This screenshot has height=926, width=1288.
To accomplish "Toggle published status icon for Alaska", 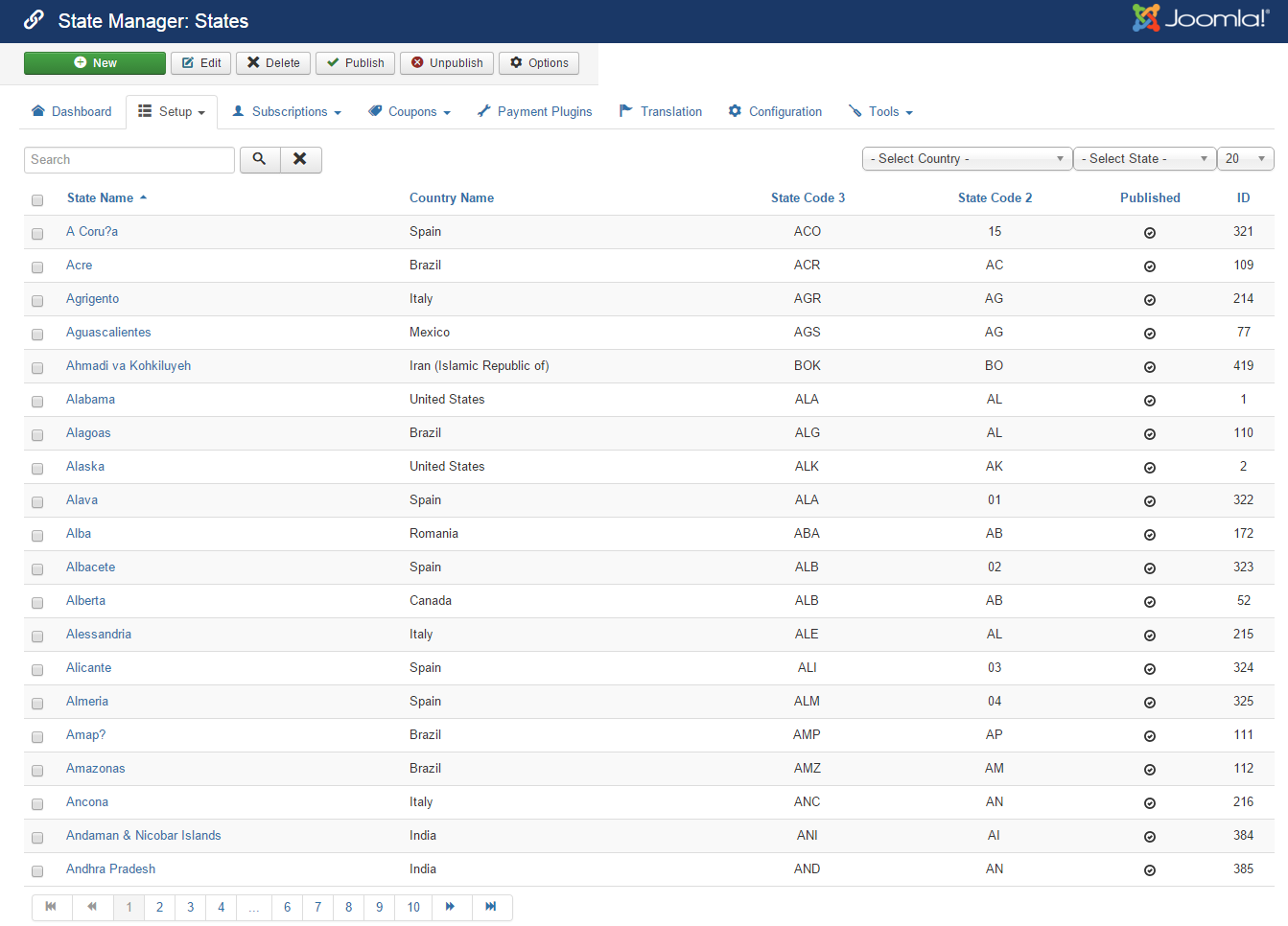I will [1150, 468].
